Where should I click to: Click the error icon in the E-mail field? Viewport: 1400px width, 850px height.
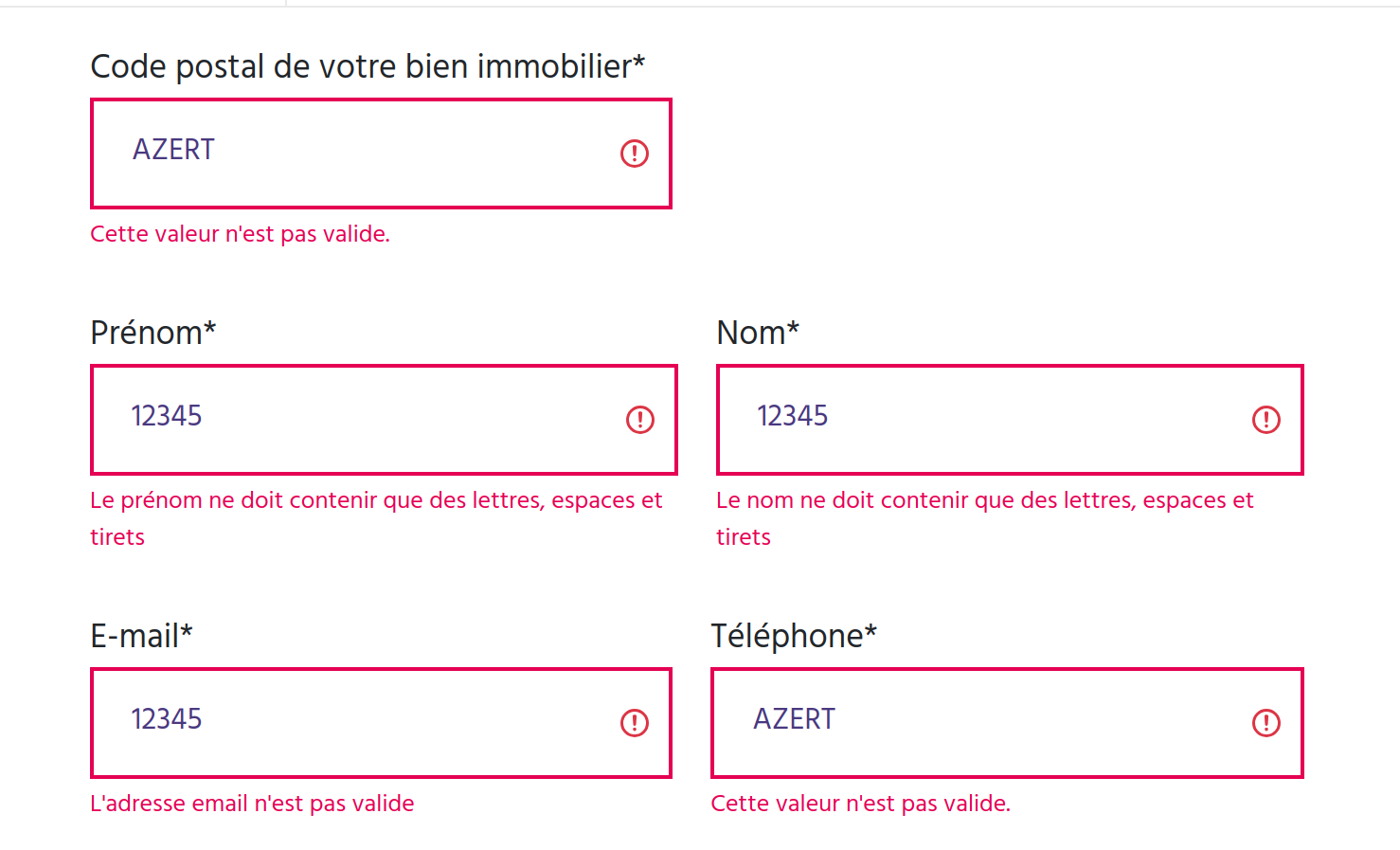(634, 723)
